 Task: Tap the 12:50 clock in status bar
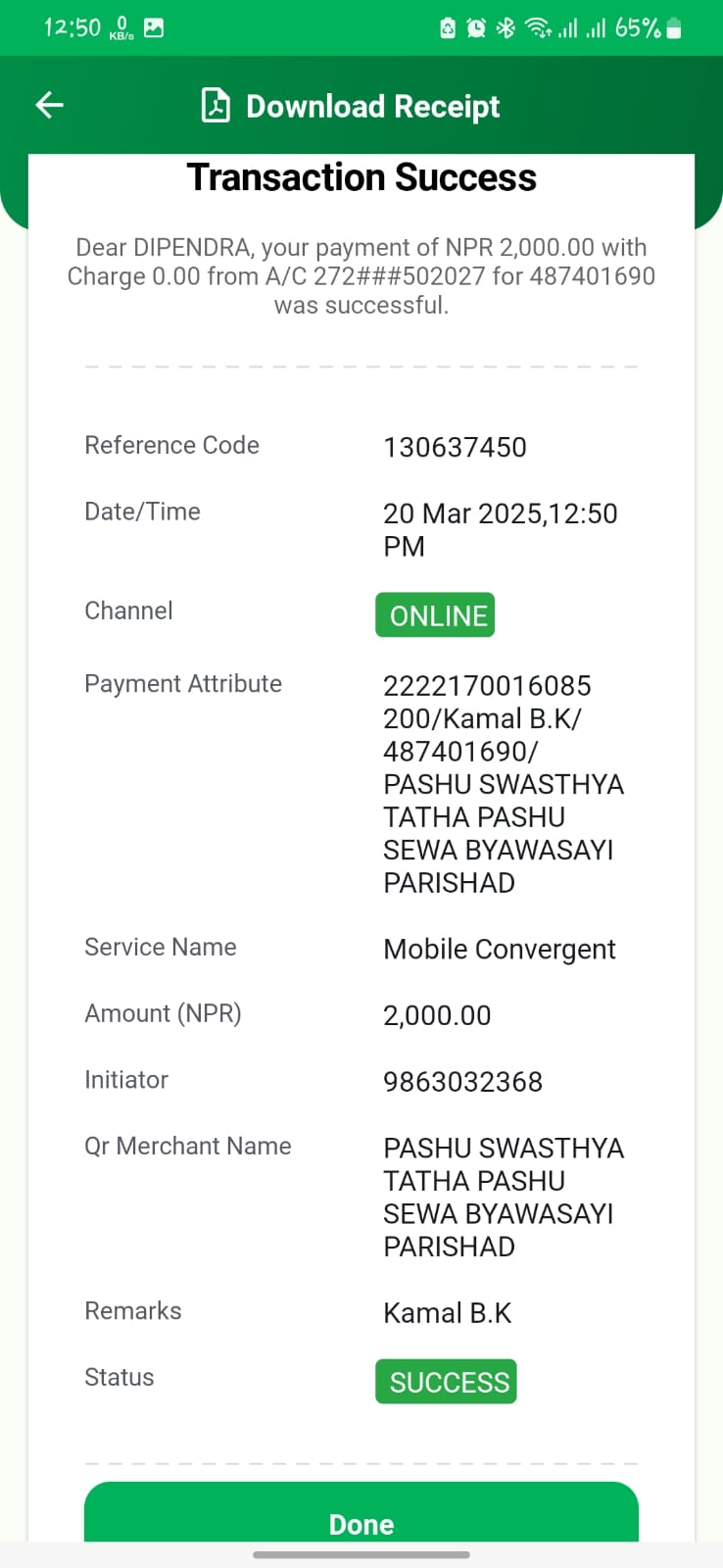[72, 27]
